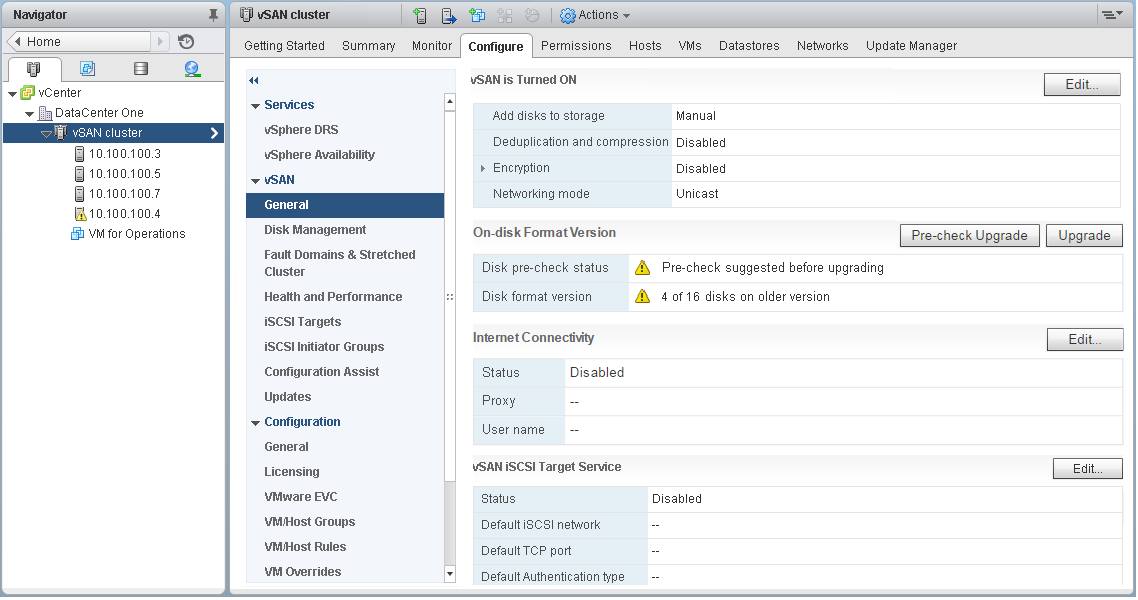This screenshot has width=1138, height=600.
Task: Collapse the Configuration section
Action: [x=255, y=423]
